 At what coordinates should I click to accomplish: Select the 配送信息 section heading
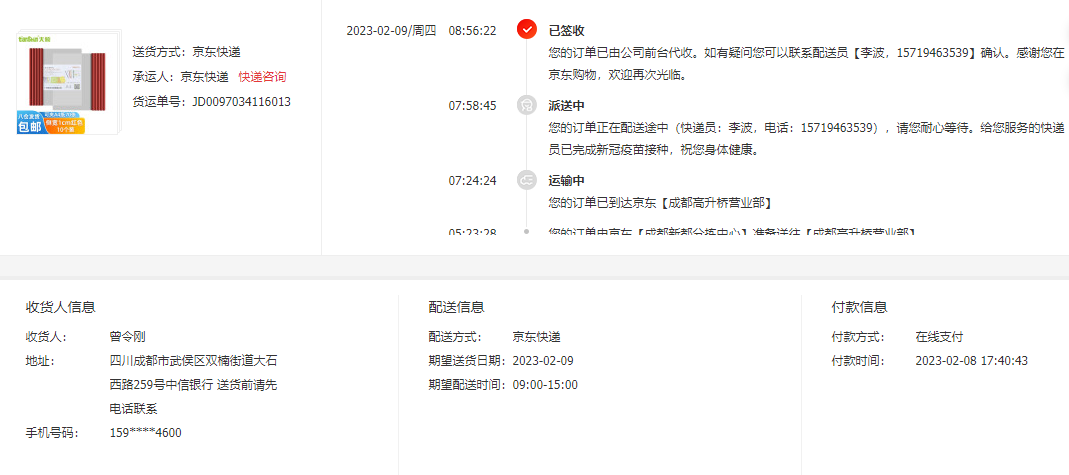coord(457,307)
